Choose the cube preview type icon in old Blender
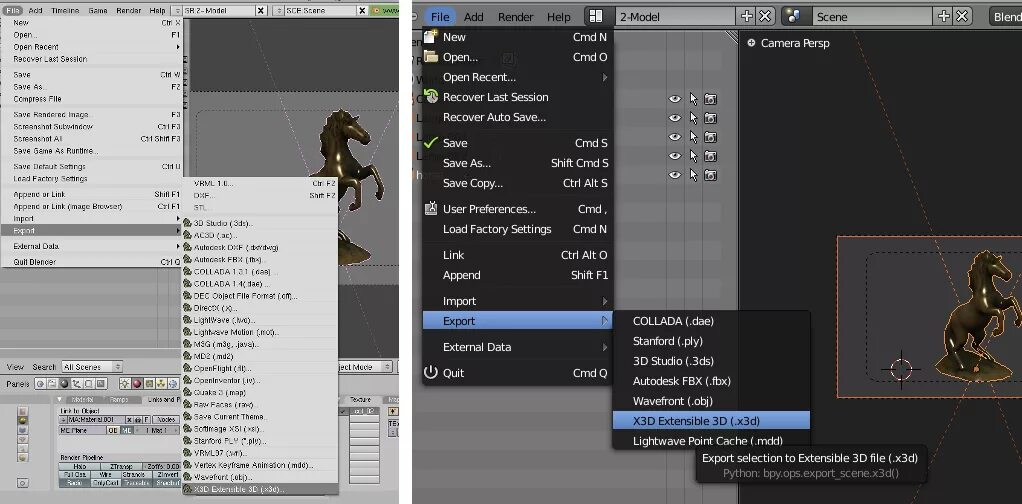The height and width of the screenshot is (504, 1022). [23, 430]
